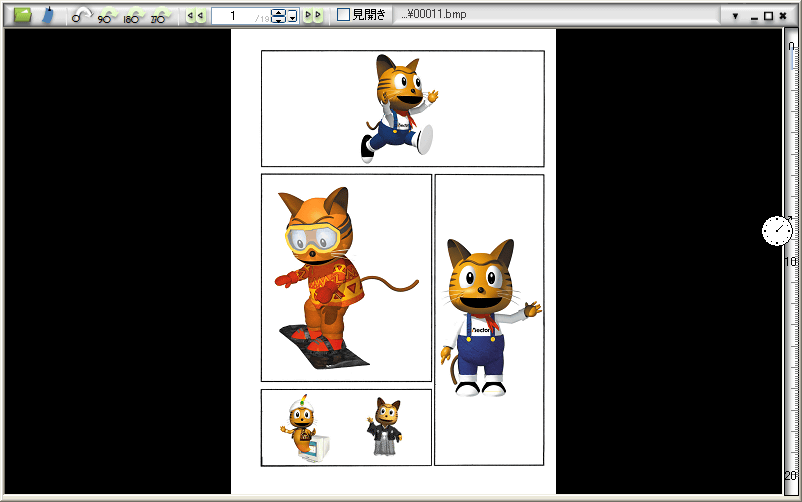Jump to the first page
Viewport: 802px width, 502px height.
coord(190,16)
